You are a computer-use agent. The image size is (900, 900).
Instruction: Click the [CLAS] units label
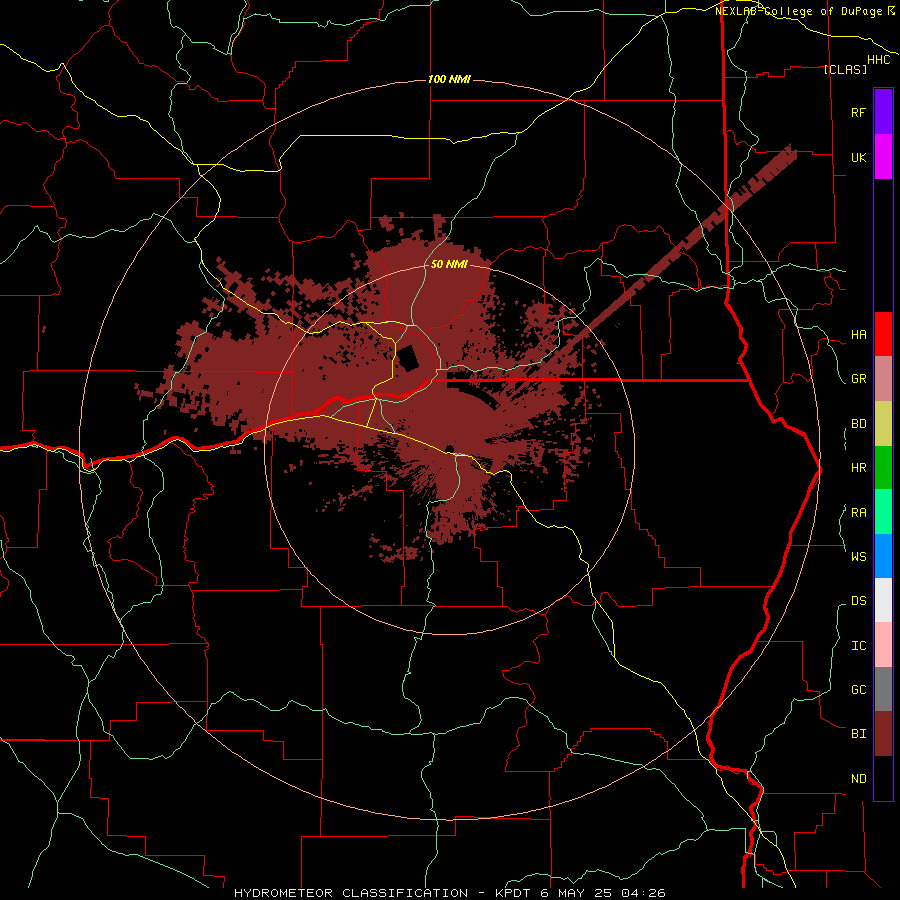coord(845,69)
